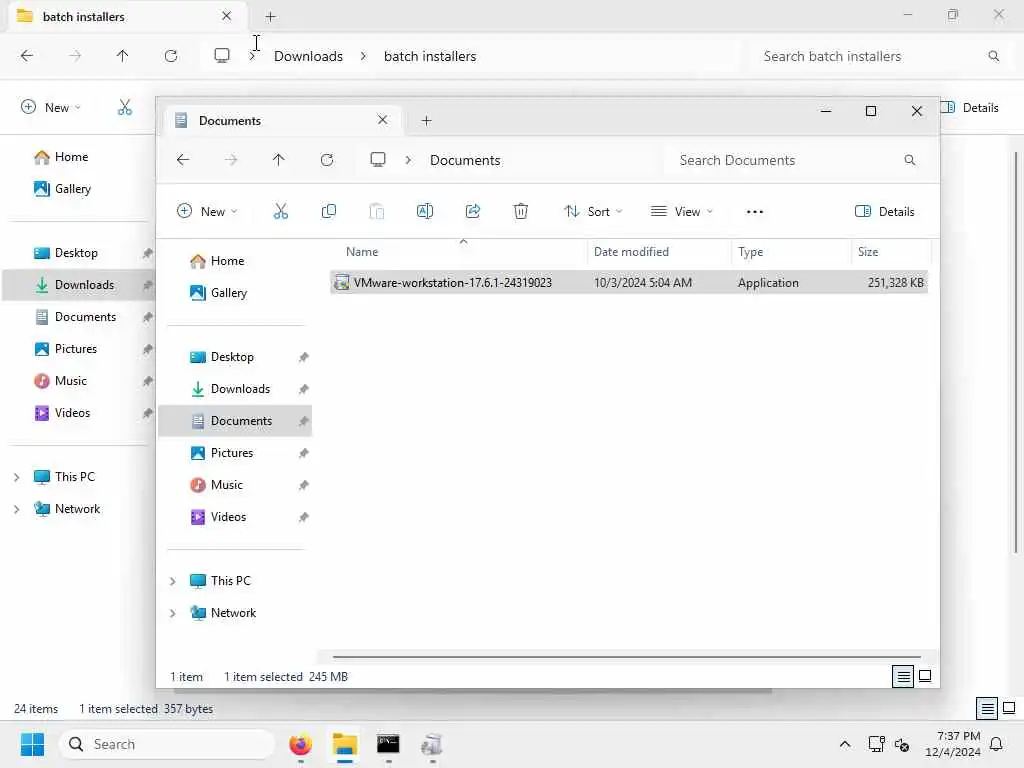This screenshot has width=1024, height=768.
Task: Open View dropdown in Documents window
Action: pyautogui.click(x=682, y=211)
